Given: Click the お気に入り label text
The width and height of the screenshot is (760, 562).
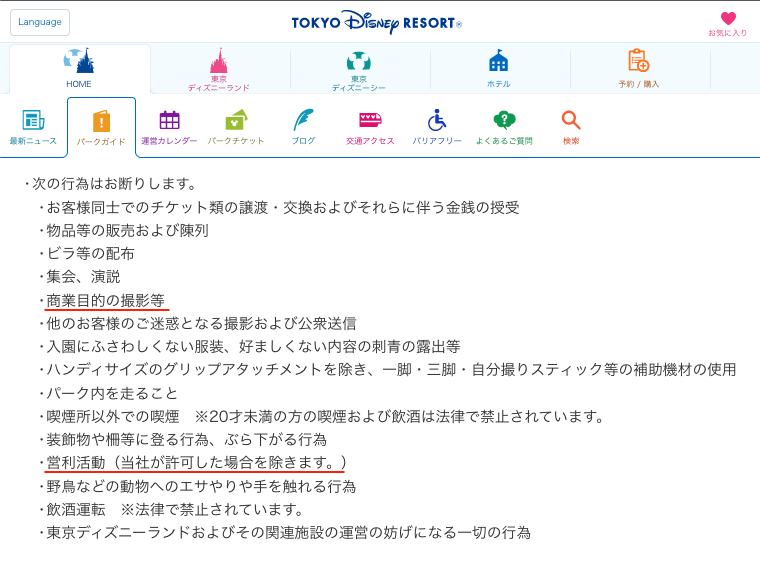Looking at the screenshot, I should (x=728, y=33).
